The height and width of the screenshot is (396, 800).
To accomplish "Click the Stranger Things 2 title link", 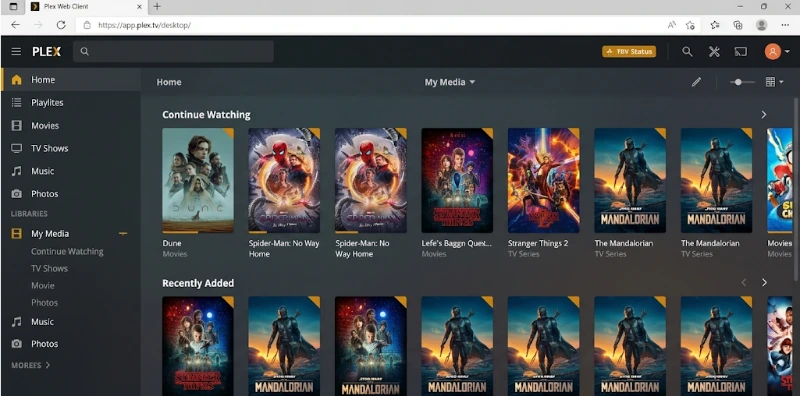I will click(x=538, y=243).
